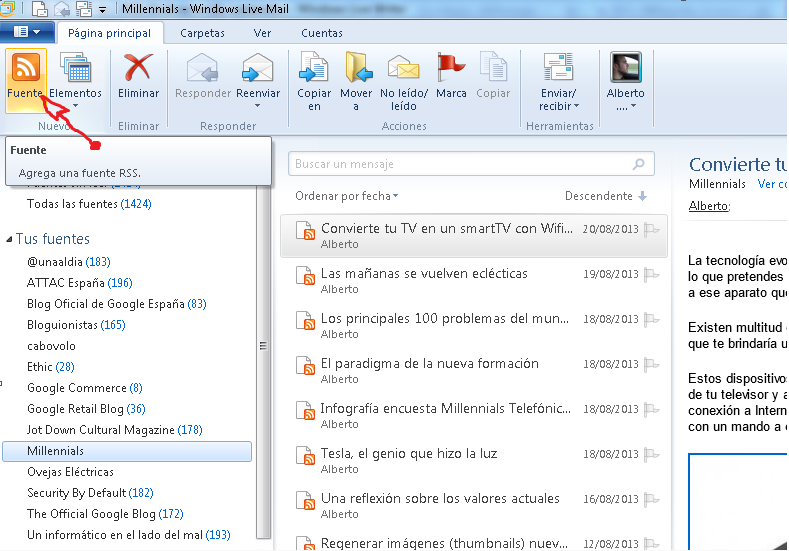
Task: Select Blog Oficial de Google España feed
Action: pyautogui.click(x=117, y=304)
